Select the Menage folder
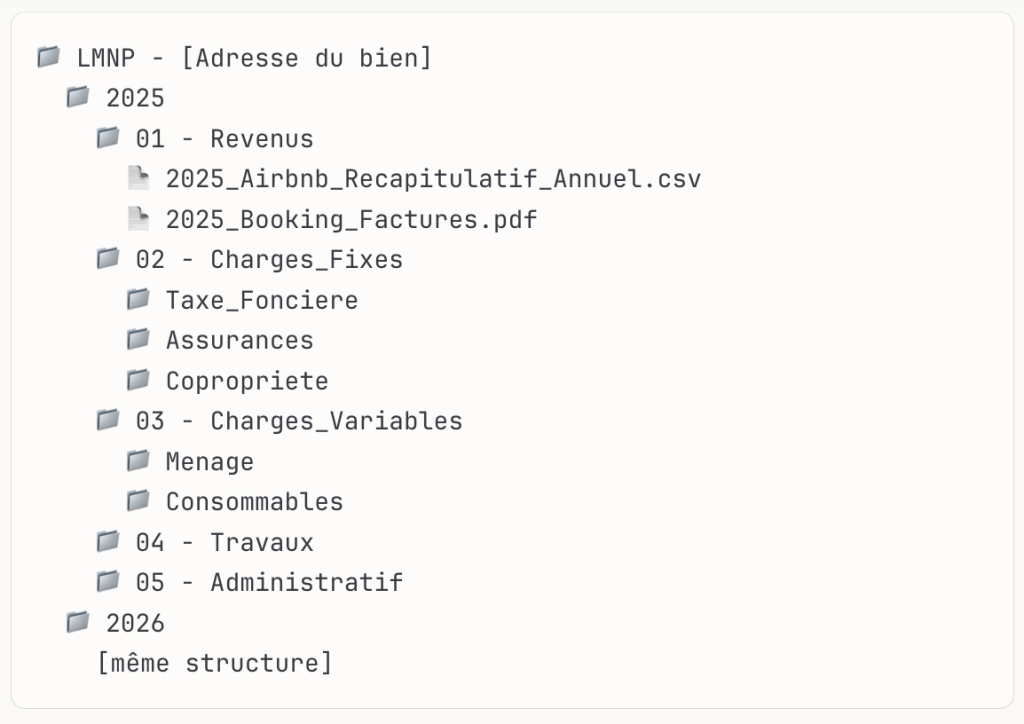The image size is (1024, 724). (209, 462)
